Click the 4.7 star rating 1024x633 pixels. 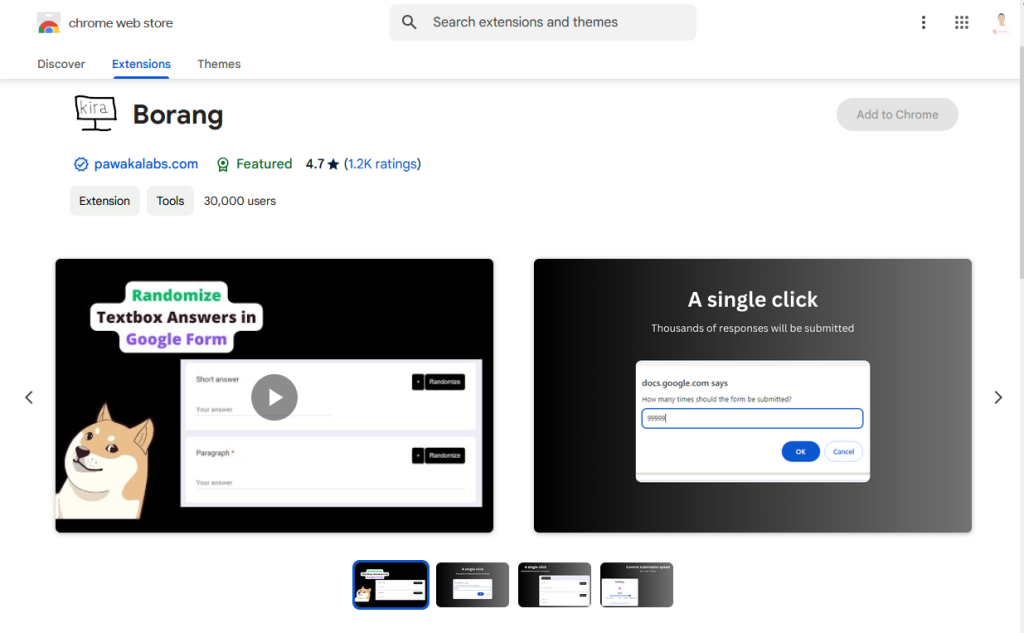point(323,164)
